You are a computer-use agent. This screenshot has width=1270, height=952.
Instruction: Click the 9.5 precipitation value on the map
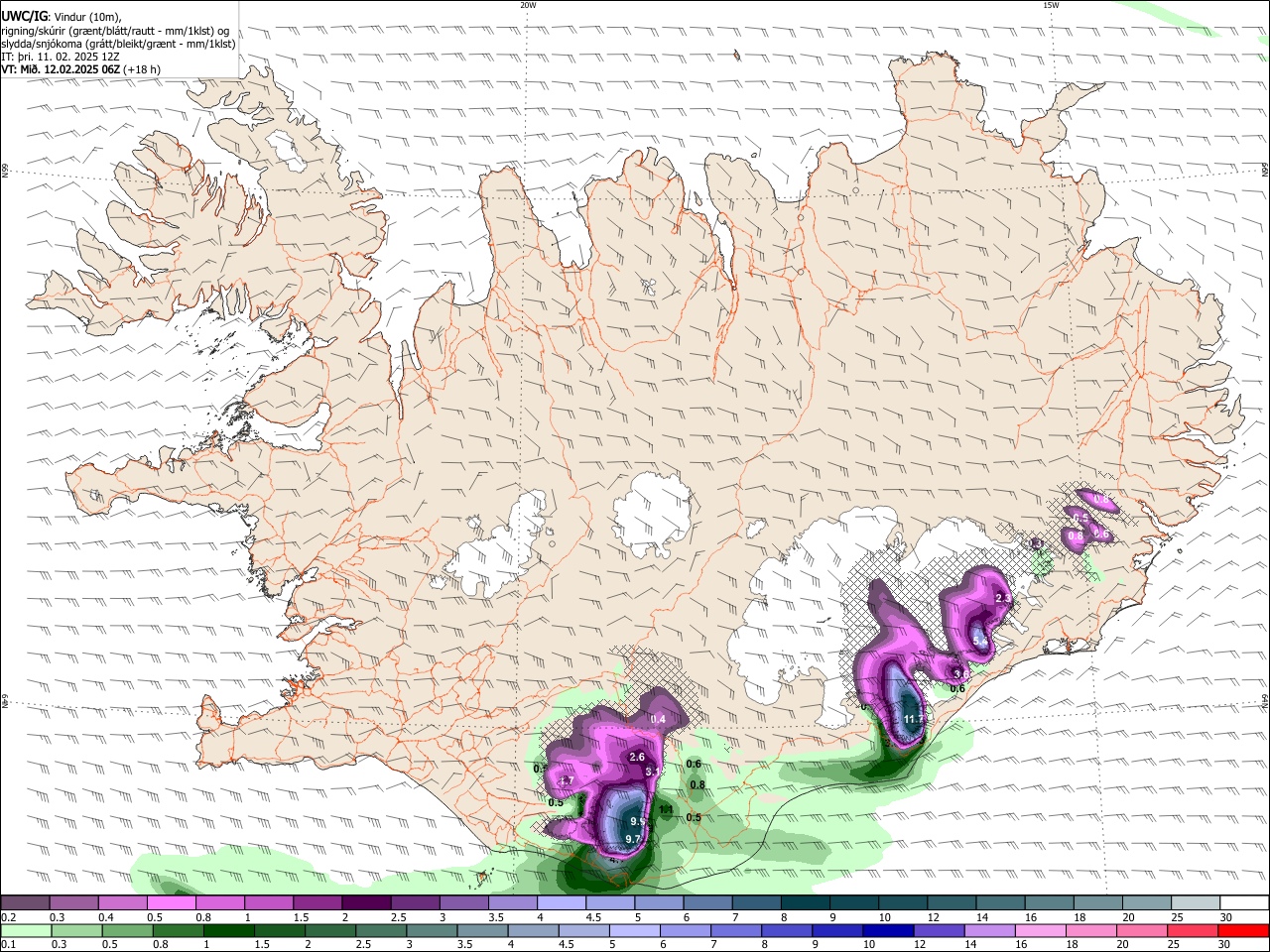point(638,821)
